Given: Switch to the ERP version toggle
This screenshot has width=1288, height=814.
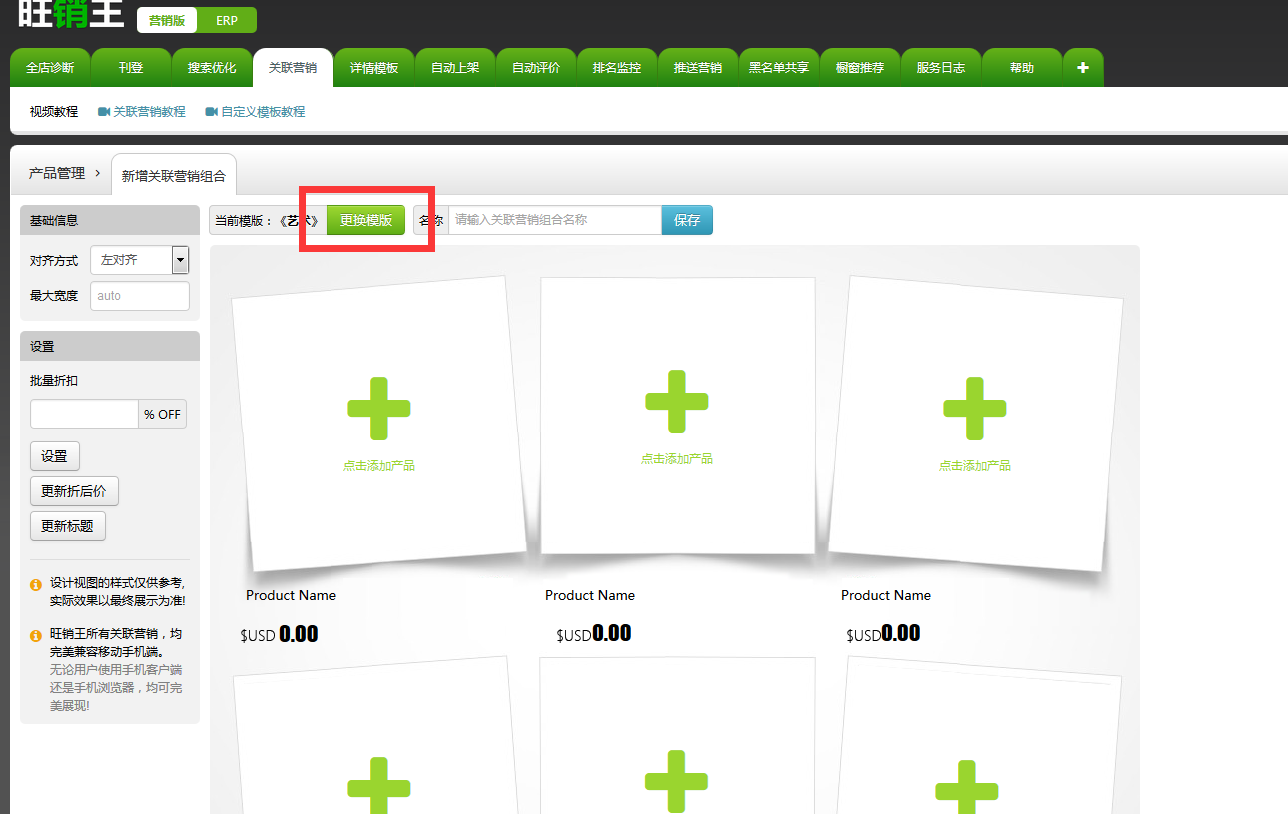Looking at the screenshot, I should coord(227,20).
